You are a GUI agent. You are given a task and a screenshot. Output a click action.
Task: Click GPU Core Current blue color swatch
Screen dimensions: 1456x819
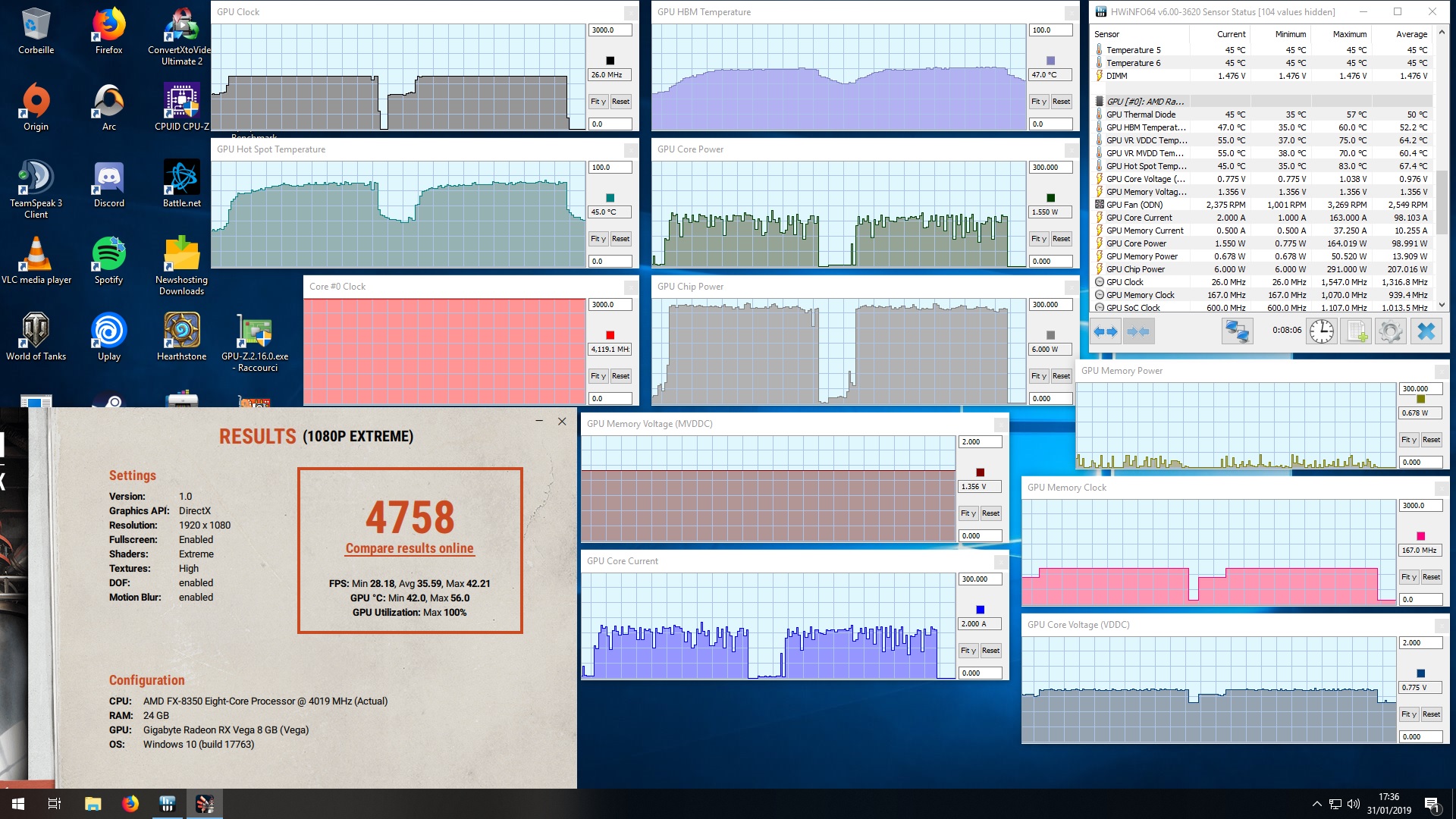coord(980,610)
